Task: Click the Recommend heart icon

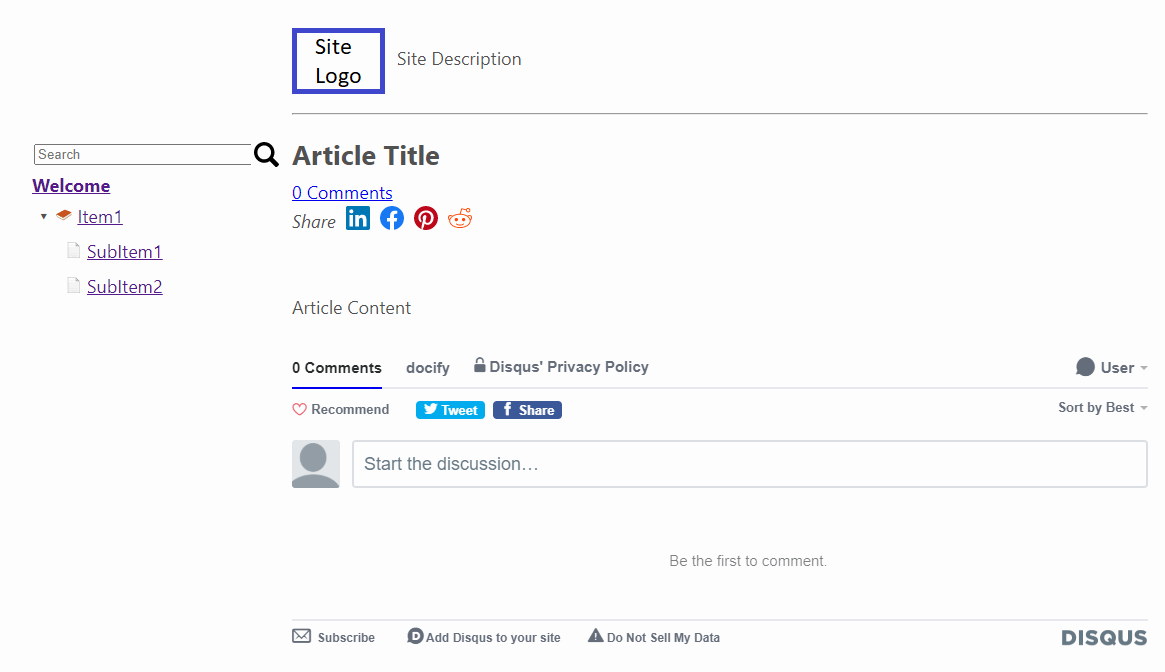Action: 299,410
